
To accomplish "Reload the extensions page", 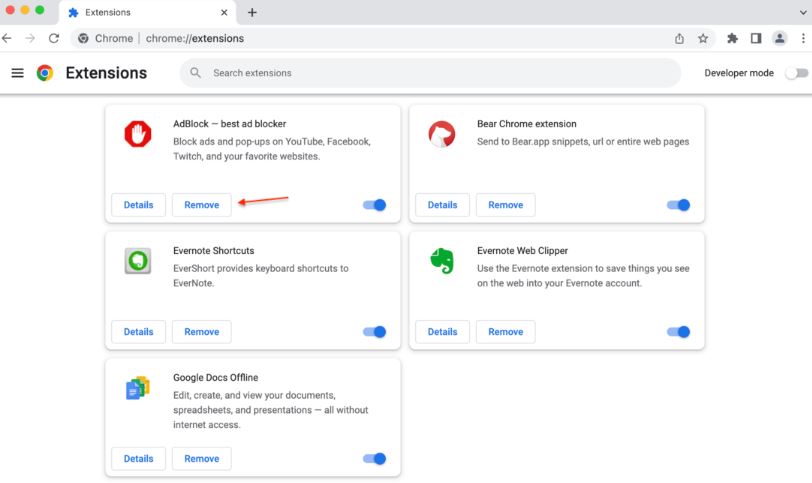I will (54, 38).
